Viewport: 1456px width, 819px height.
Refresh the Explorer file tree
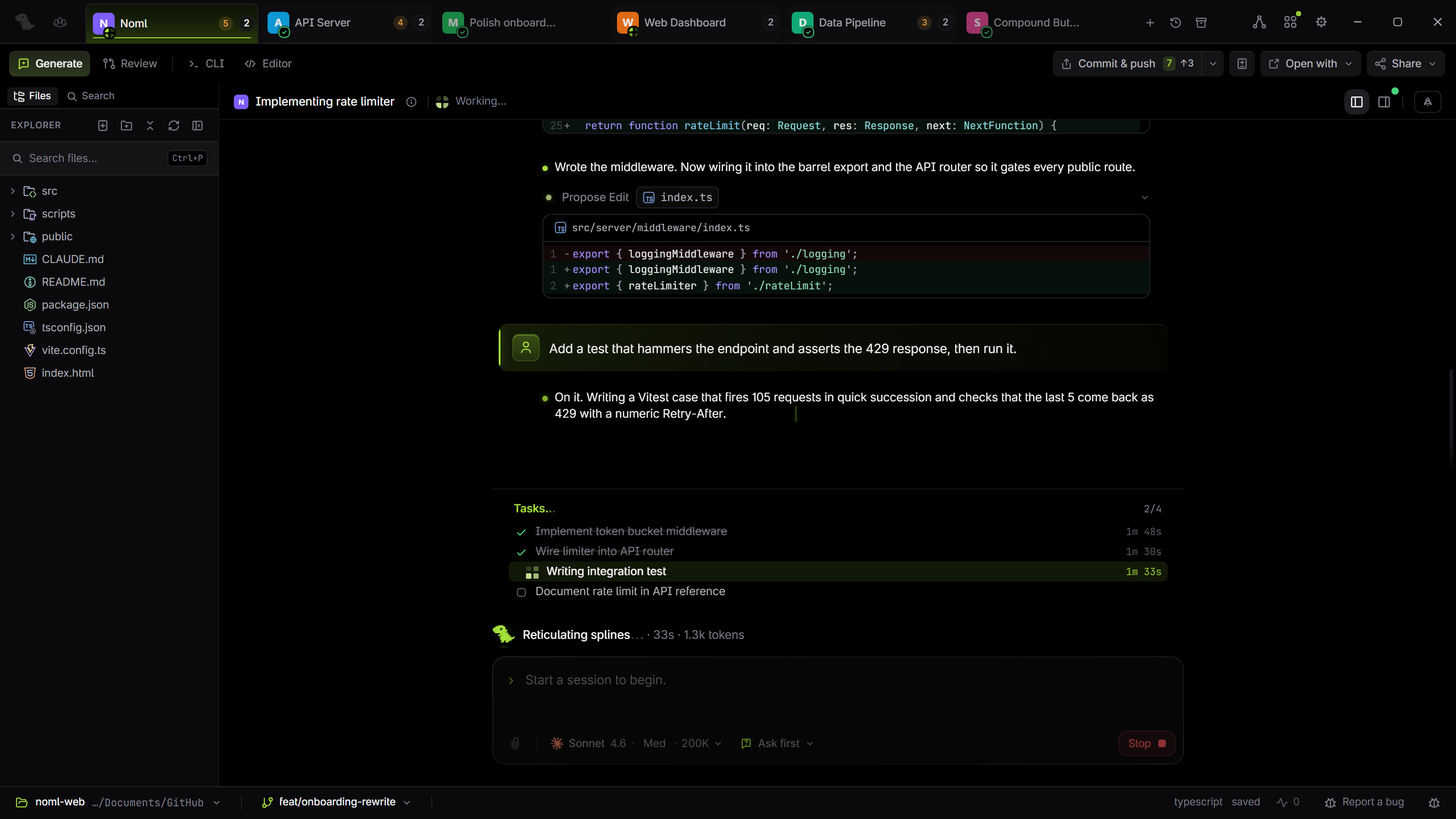click(x=173, y=126)
